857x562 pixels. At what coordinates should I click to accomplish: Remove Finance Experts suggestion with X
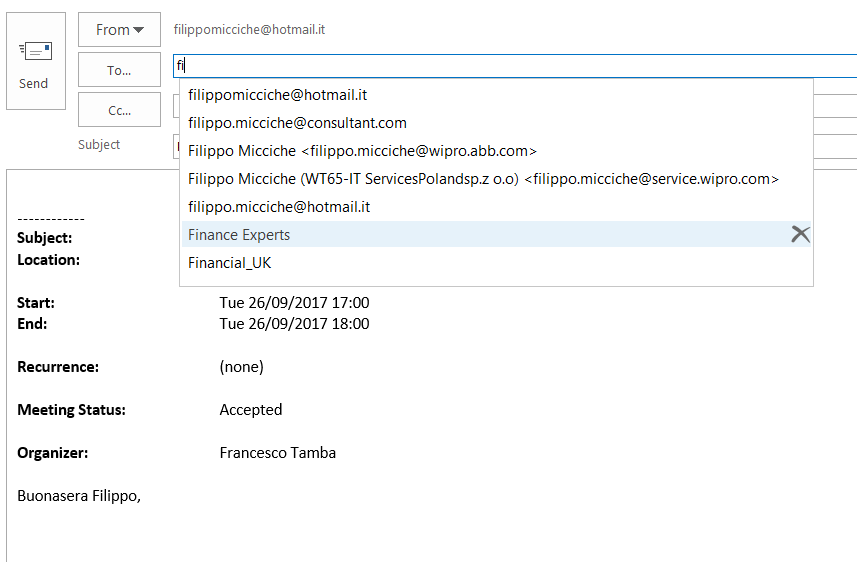pos(800,234)
